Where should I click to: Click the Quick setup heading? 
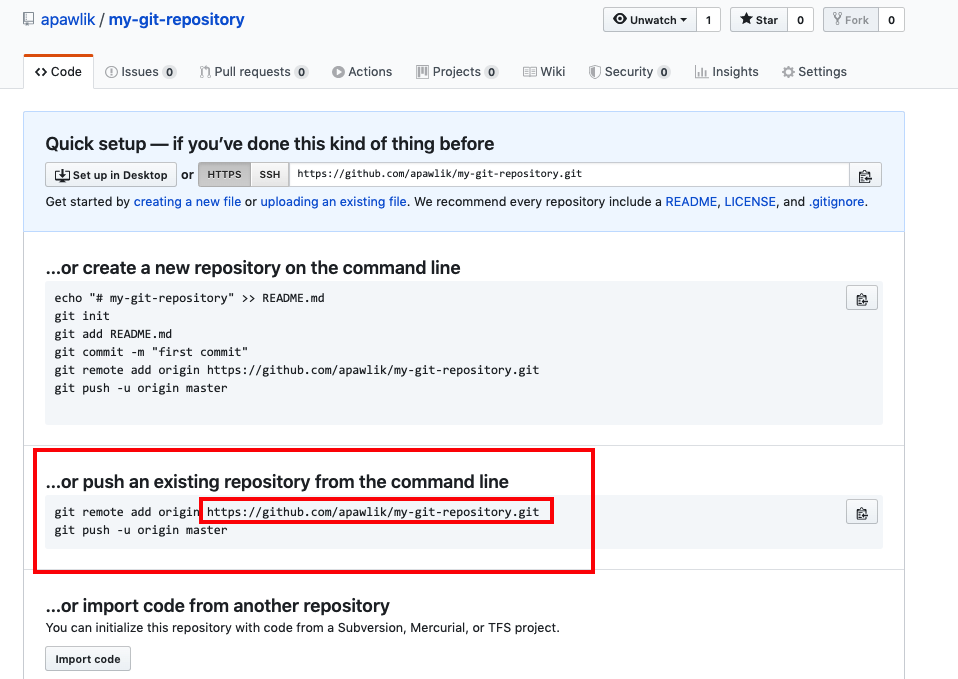pos(270,144)
